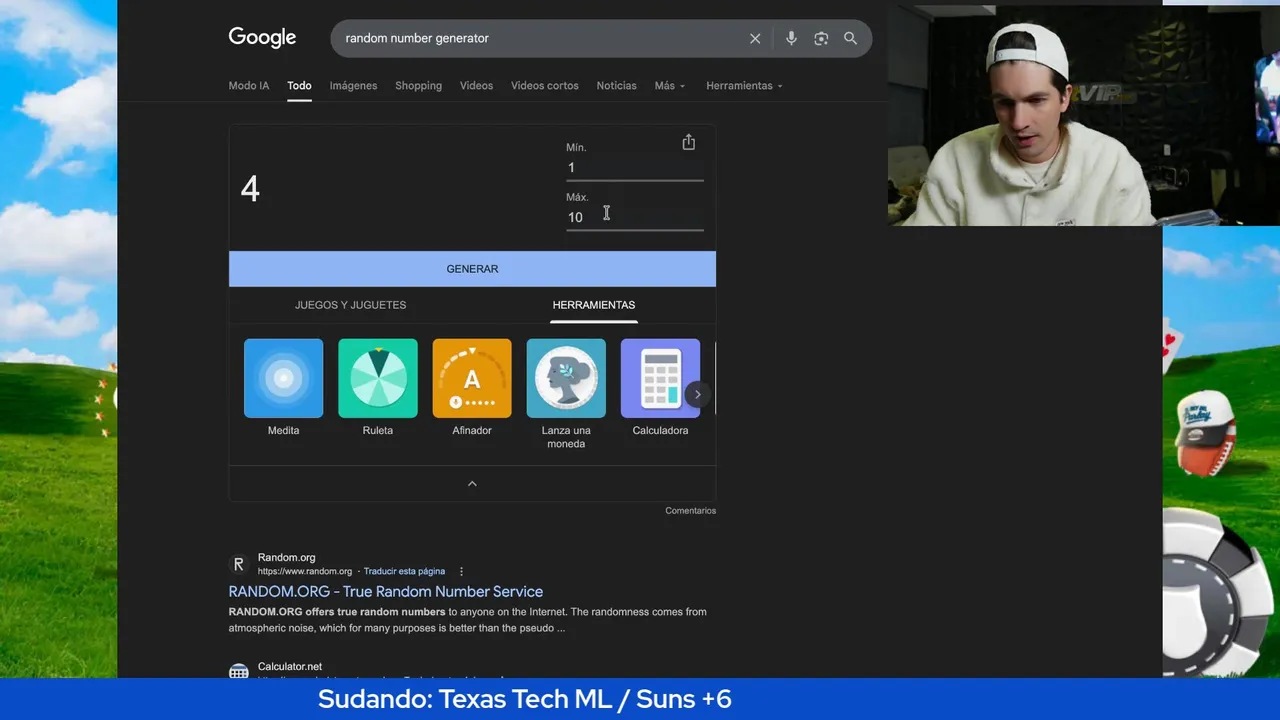Click the Afinador label
The image size is (1280, 720).
click(x=472, y=431)
